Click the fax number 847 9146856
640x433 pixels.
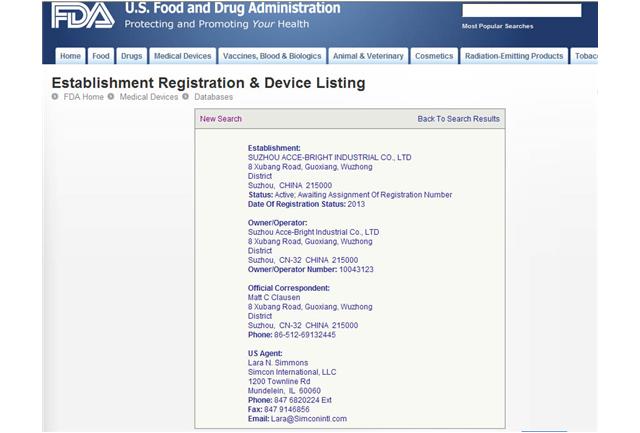[287, 409]
